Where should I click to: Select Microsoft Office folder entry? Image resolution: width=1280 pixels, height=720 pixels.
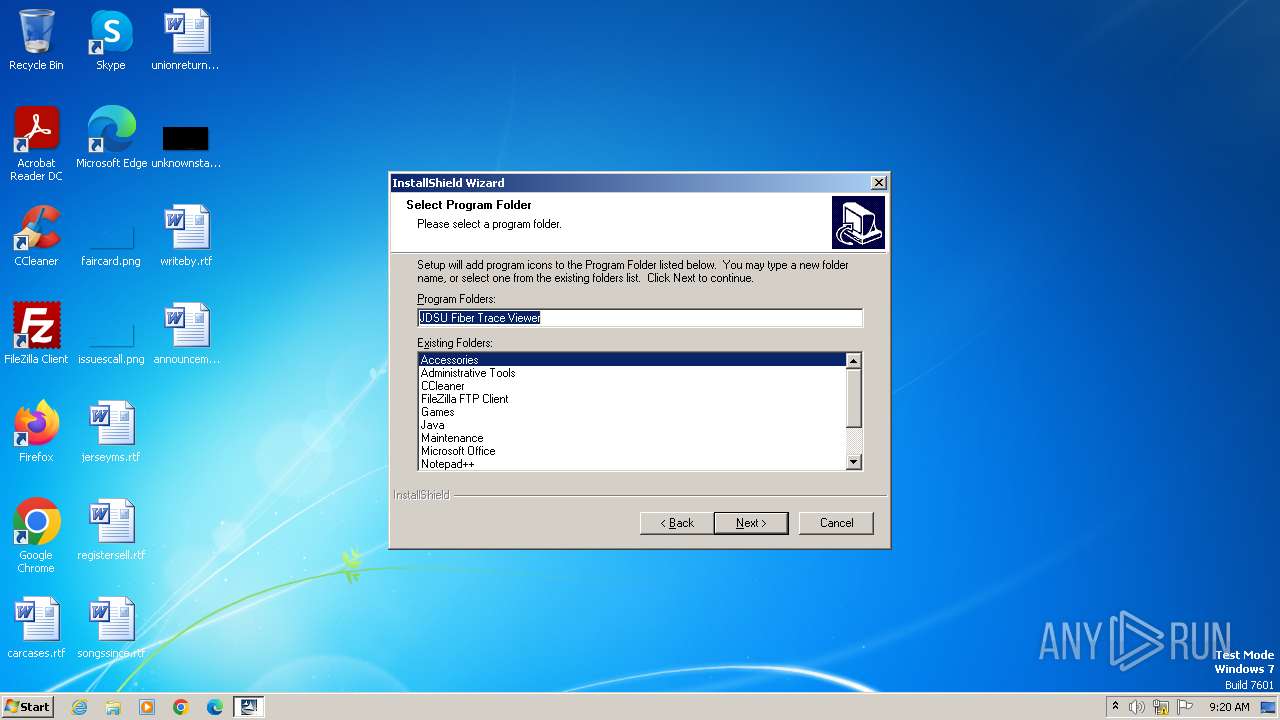click(x=632, y=451)
